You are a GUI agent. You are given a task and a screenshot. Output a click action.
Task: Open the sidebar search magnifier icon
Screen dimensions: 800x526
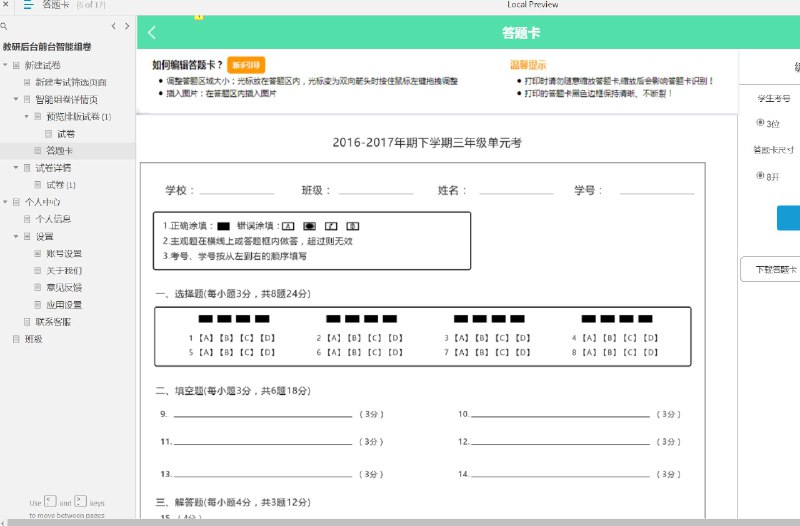[4, 26]
